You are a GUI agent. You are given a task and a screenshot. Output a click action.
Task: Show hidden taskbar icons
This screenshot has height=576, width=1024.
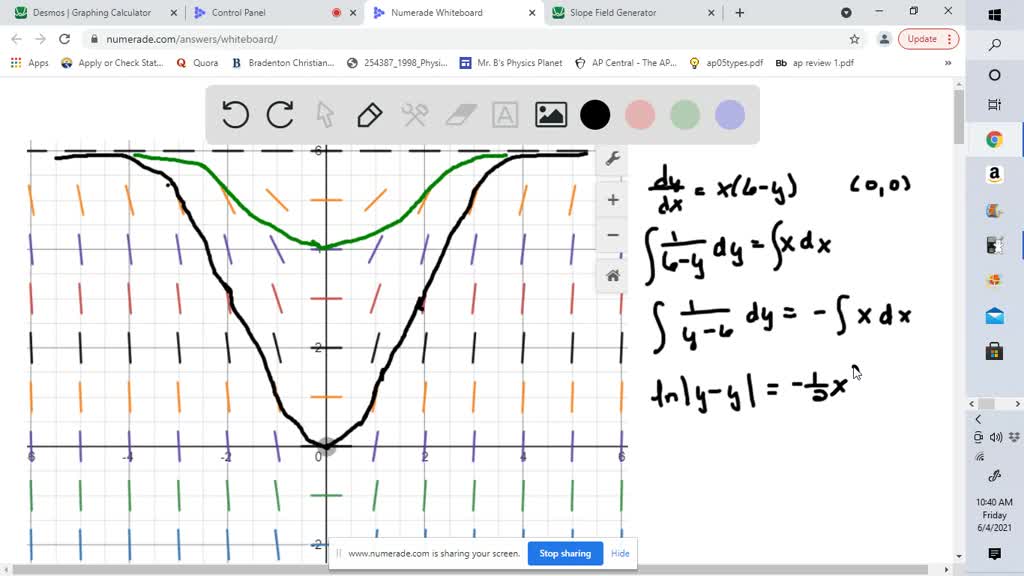click(978, 419)
